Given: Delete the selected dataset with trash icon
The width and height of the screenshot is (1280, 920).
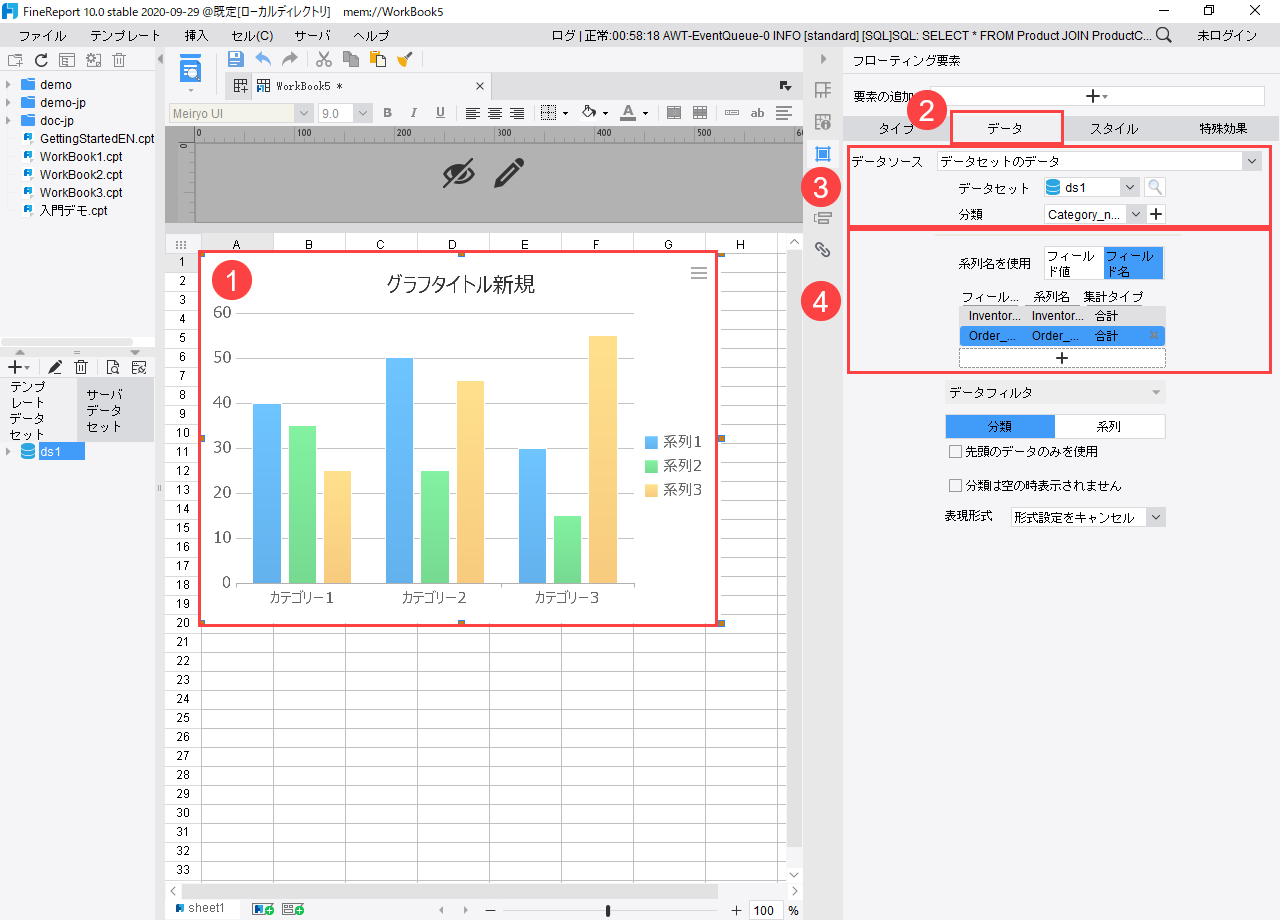Looking at the screenshot, I should (82, 367).
